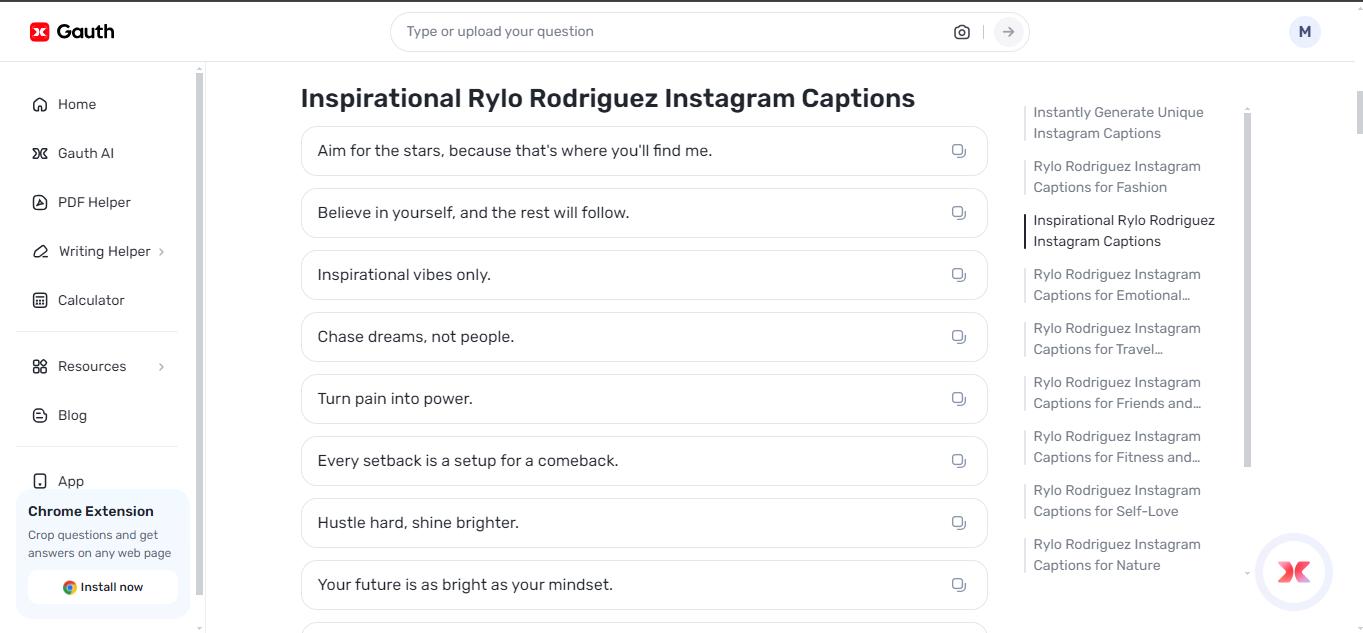Copy the caption "Chase dreams, not people."
This screenshot has width=1363, height=633.
tap(958, 336)
